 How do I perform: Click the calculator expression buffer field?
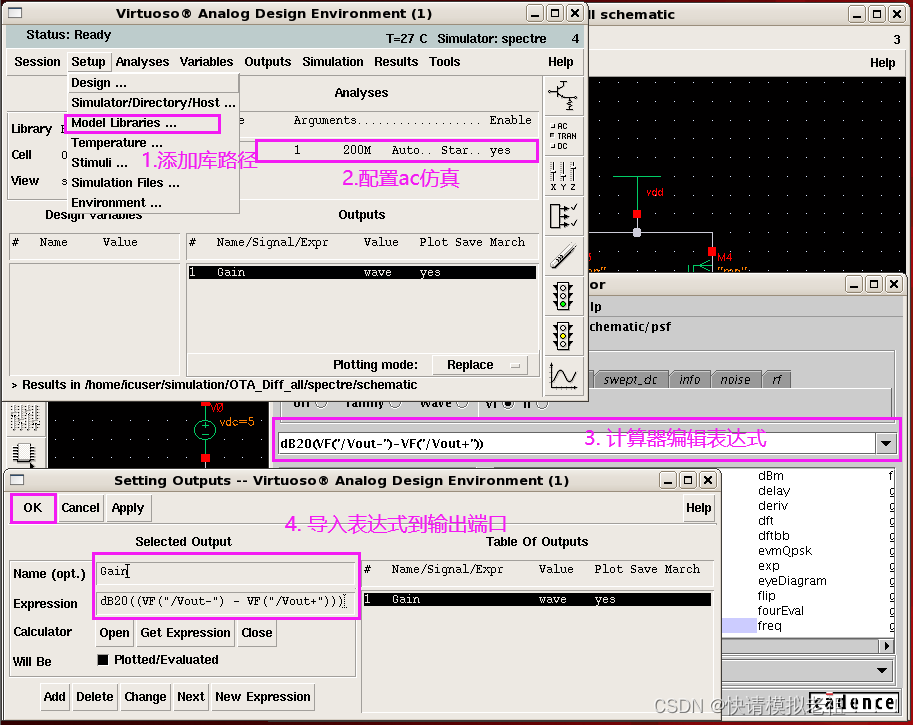(577, 444)
